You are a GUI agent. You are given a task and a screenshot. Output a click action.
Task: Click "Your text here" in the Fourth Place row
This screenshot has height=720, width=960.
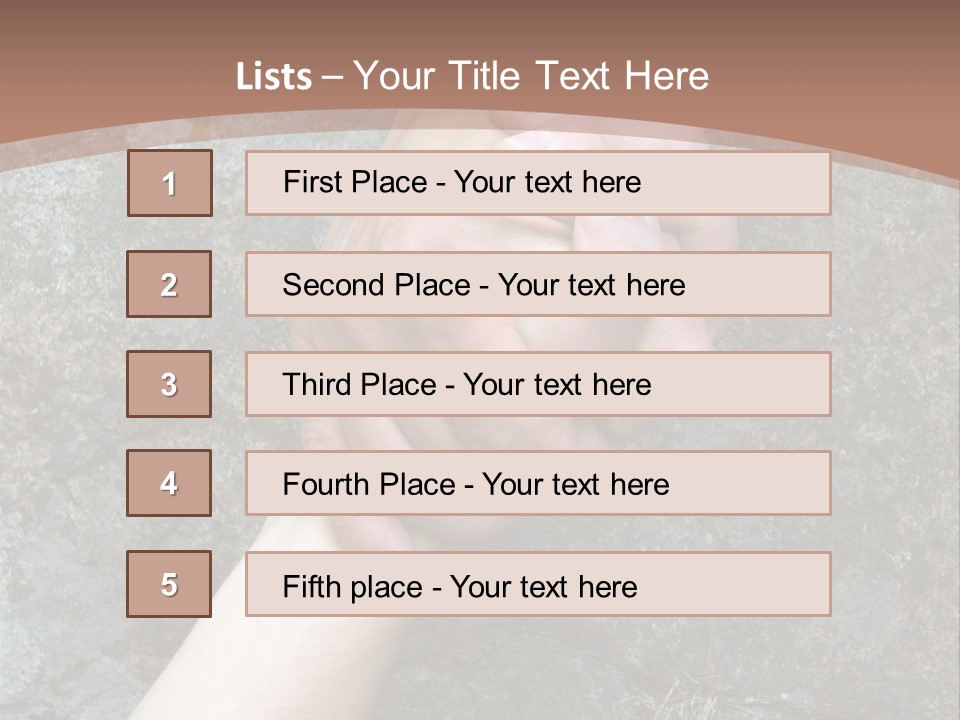(x=575, y=485)
